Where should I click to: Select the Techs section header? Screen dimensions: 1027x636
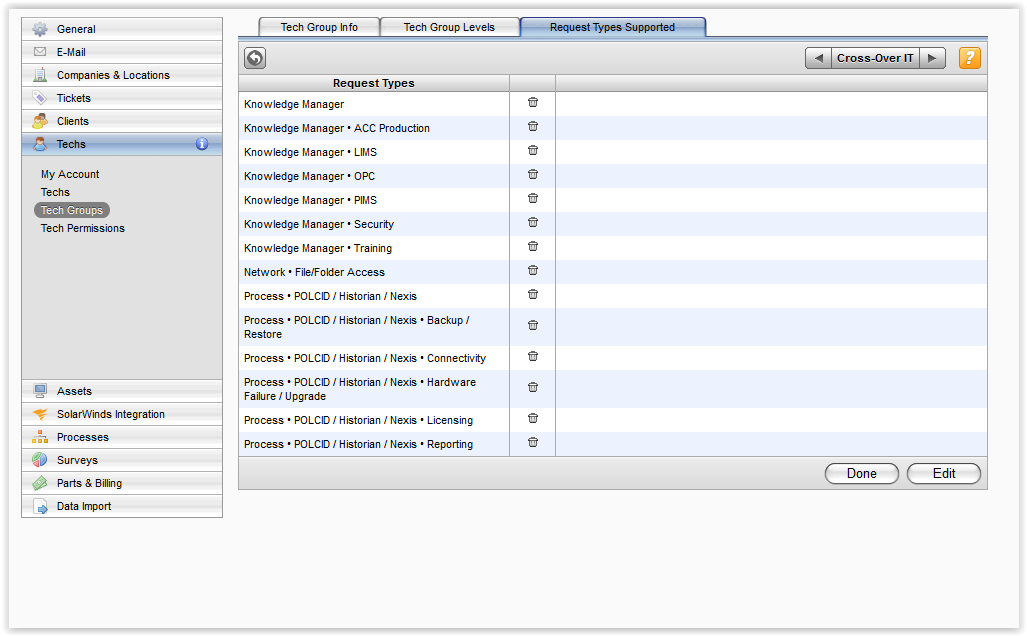[122, 144]
